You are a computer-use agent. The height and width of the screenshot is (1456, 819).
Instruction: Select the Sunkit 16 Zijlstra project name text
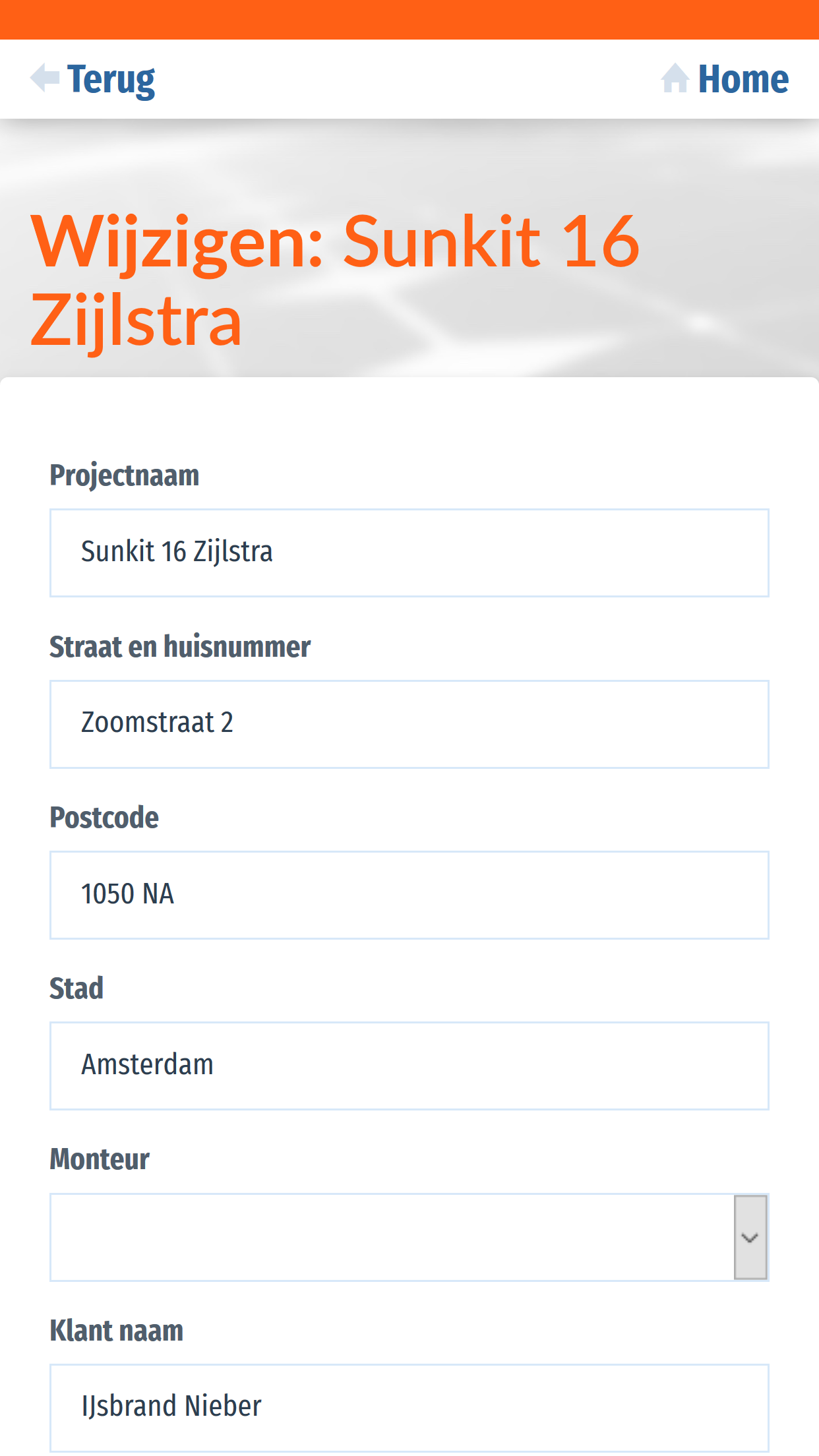pyautogui.click(x=177, y=553)
